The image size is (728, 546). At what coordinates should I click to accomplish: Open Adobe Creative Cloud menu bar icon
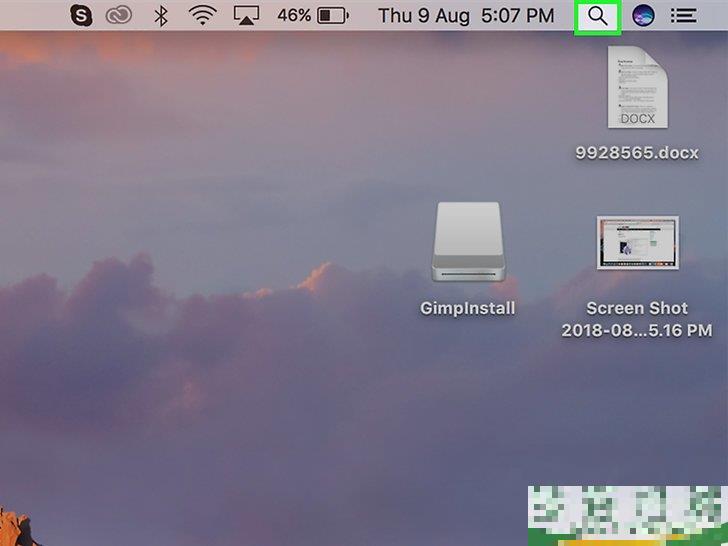pos(118,16)
